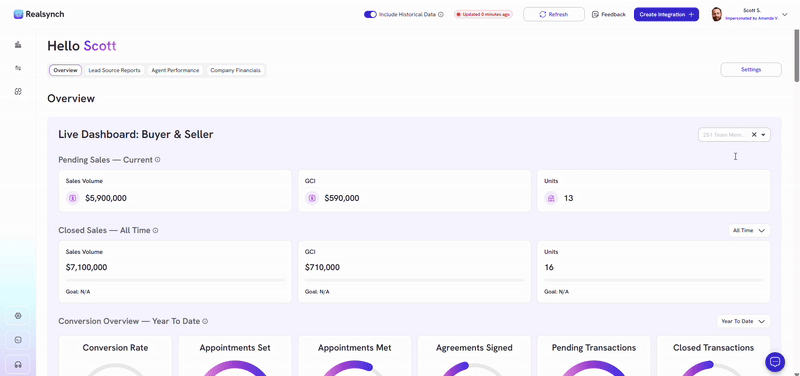800x376 pixels.
Task: Open the chat bubble widget
Action: (775, 362)
